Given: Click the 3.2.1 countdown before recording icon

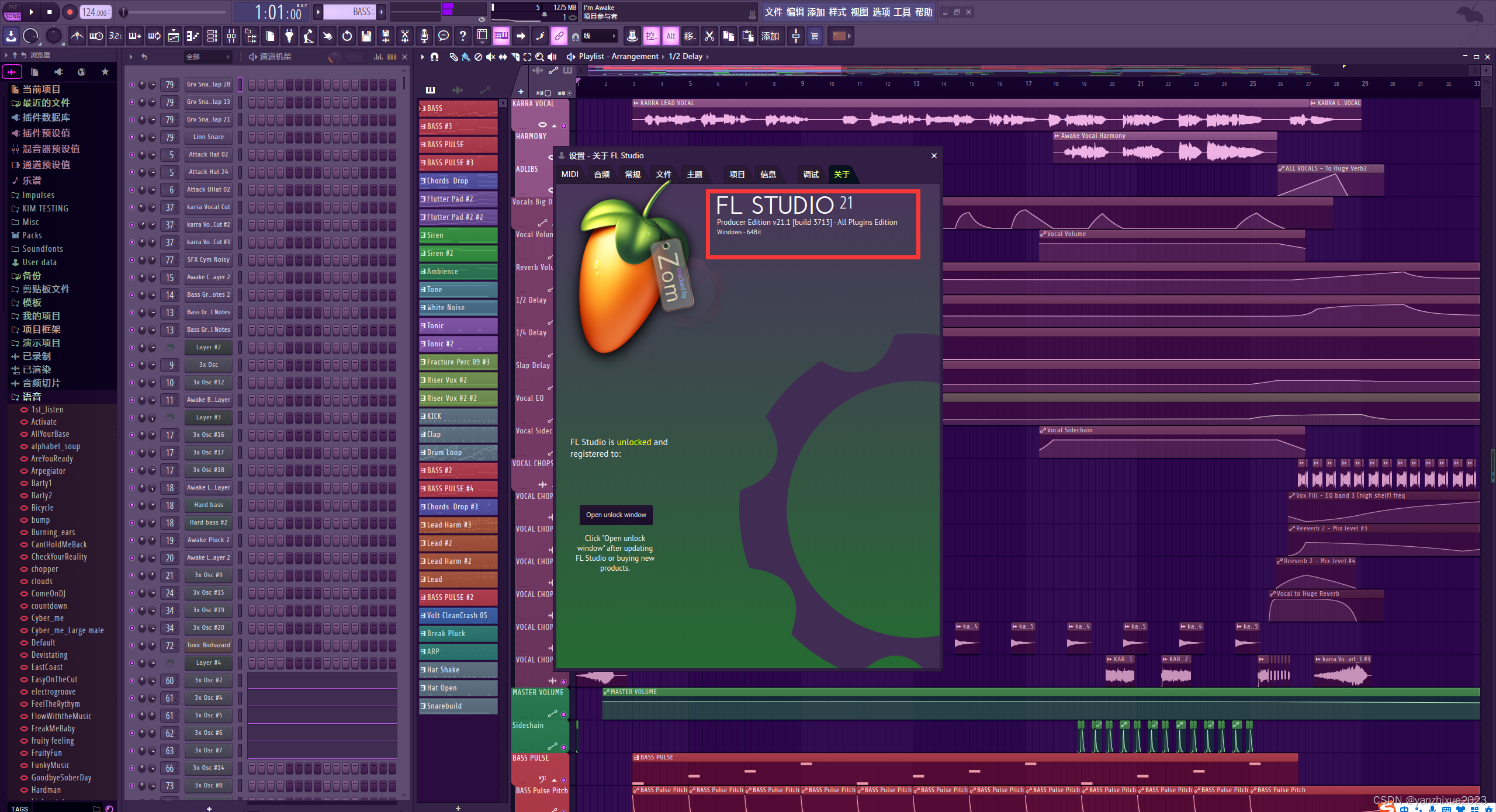Looking at the screenshot, I should 116,36.
